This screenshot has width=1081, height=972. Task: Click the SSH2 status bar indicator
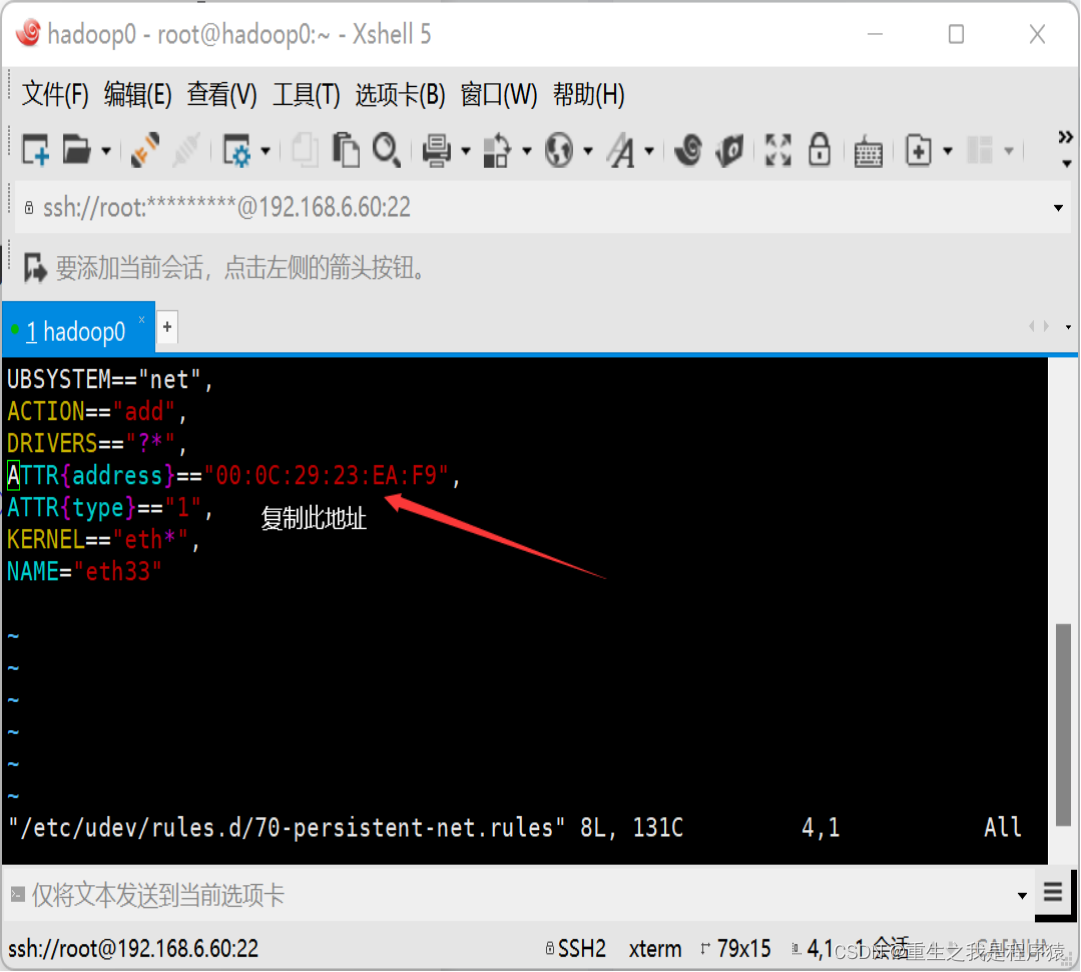pyautogui.click(x=576, y=949)
